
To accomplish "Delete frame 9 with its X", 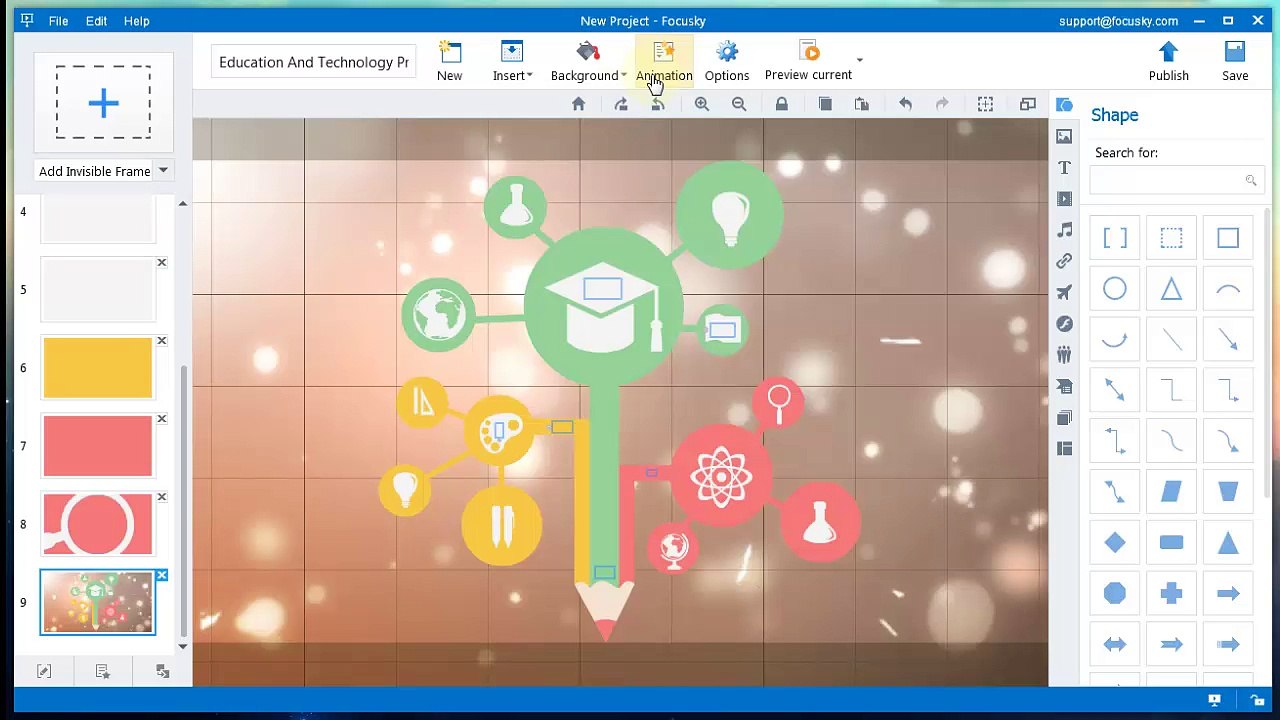I will click(161, 575).
